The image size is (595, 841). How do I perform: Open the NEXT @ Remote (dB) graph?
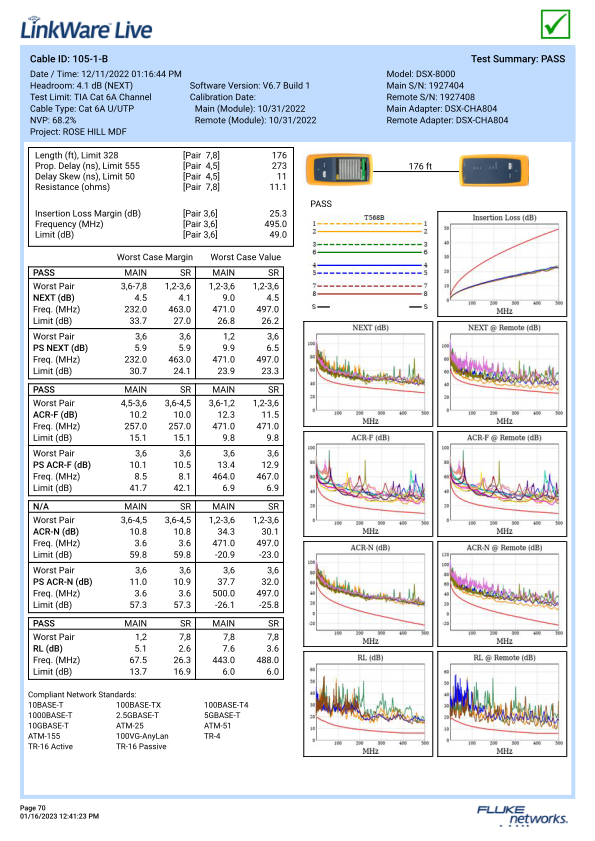click(x=502, y=374)
